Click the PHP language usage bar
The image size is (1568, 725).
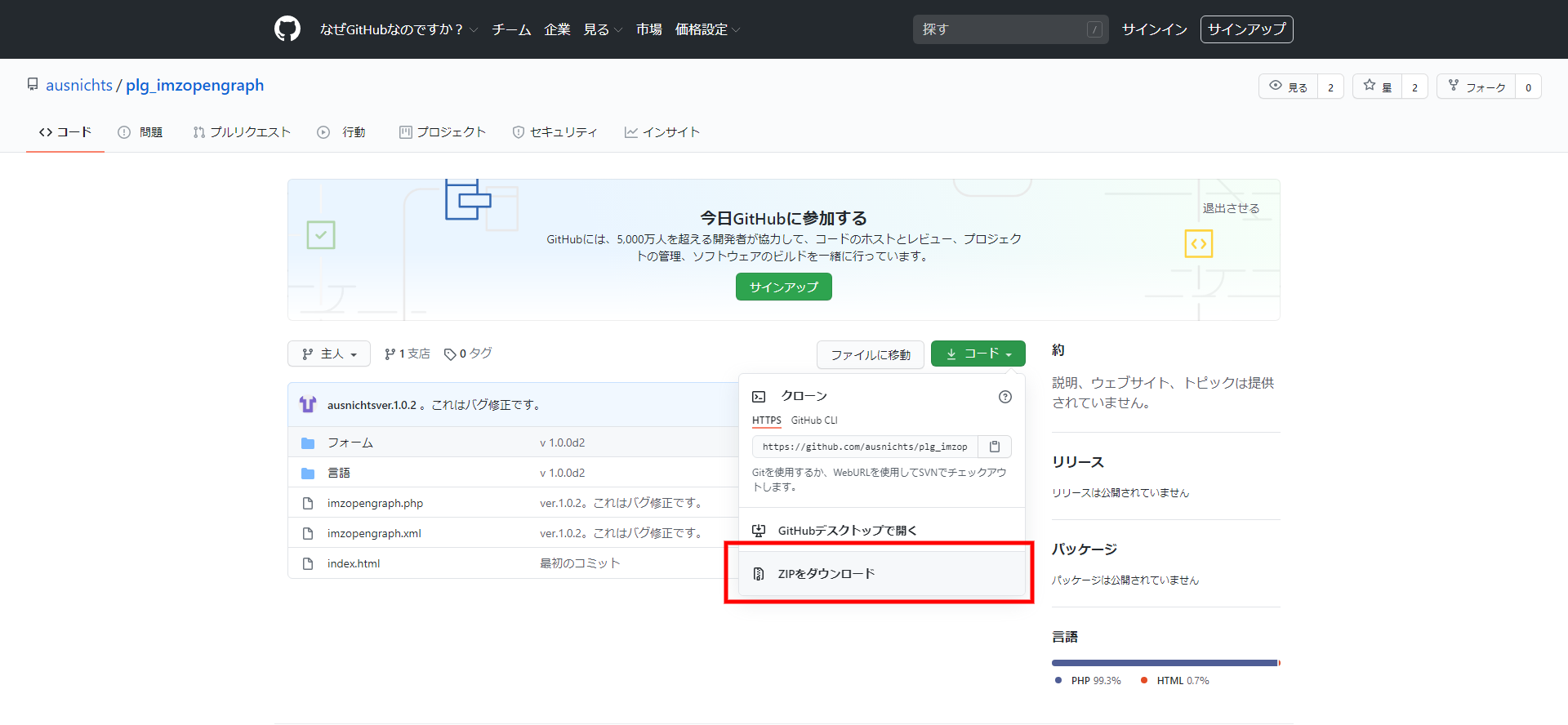pyautogui.click(x=1164, y=663)
